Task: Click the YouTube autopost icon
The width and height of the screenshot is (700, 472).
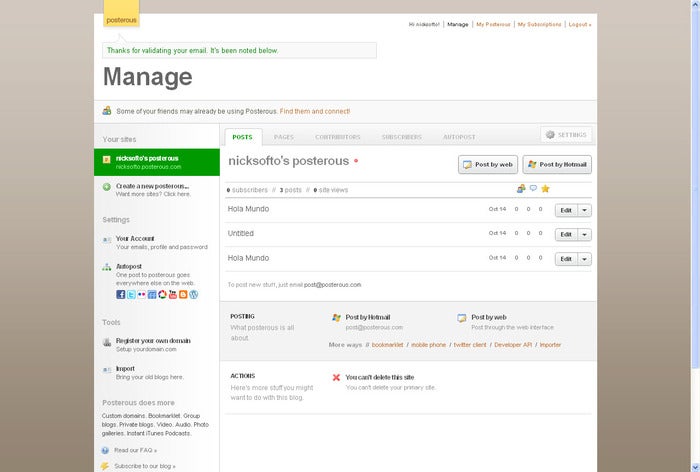Action: [x=173, y=294]
